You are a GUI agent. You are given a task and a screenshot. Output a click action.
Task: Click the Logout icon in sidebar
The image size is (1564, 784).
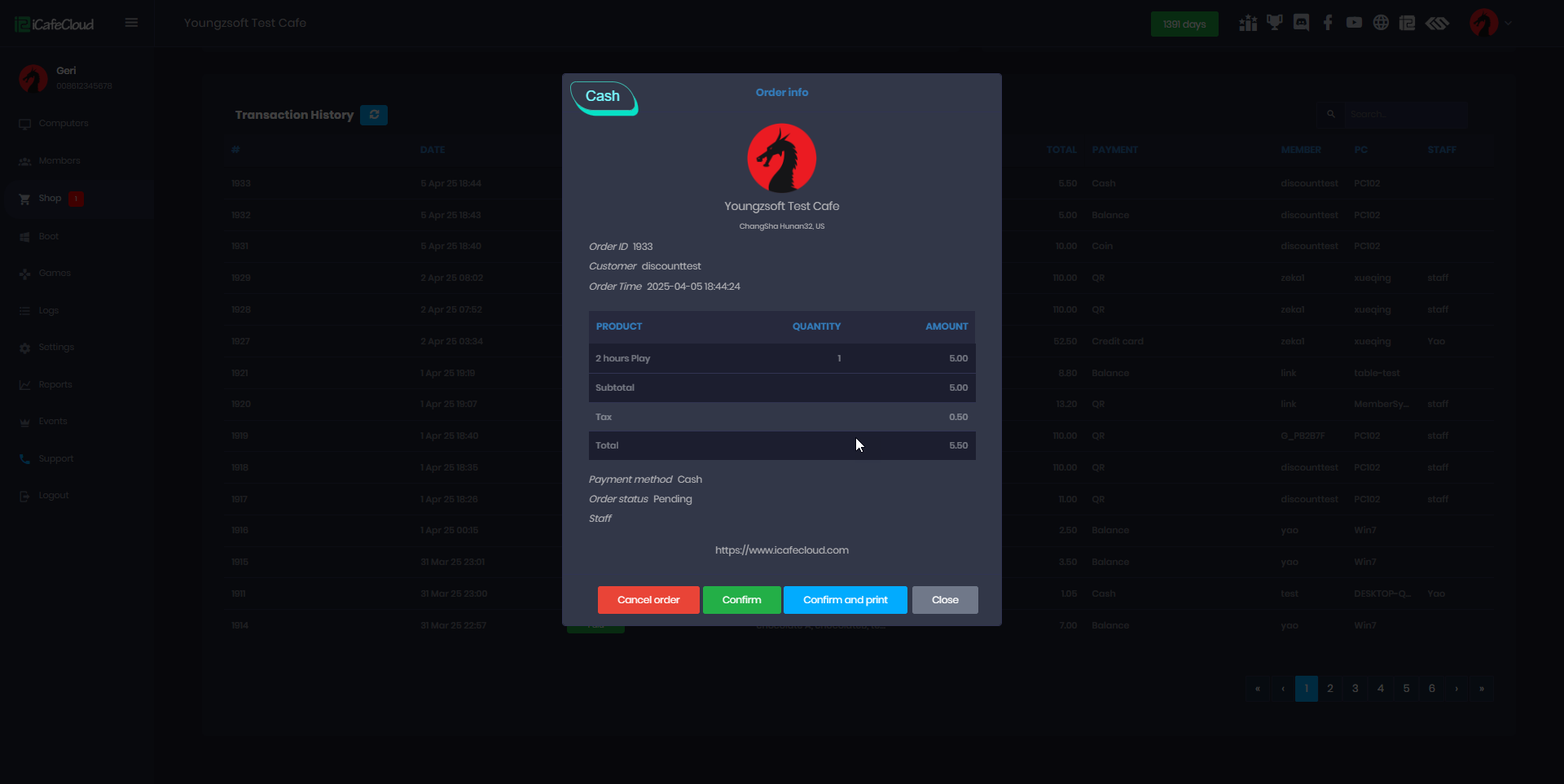point(24,496)
